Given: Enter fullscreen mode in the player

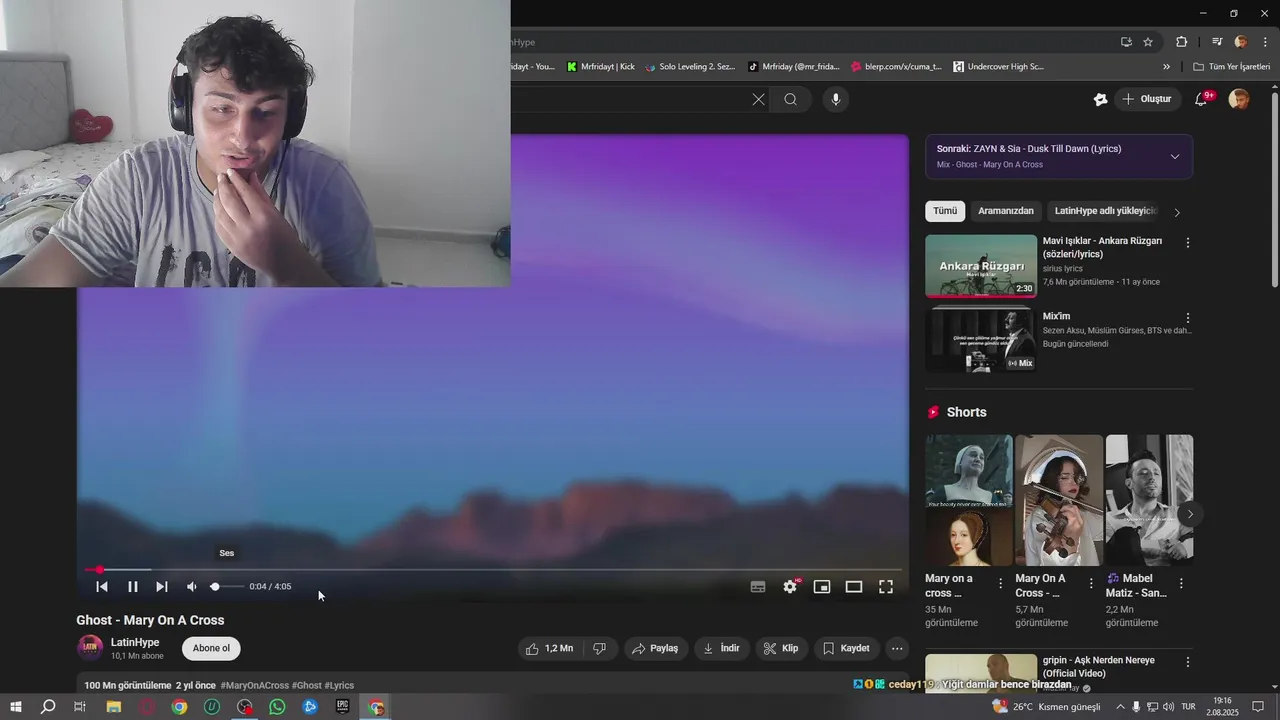Looking at the screenshot, I should (x=886, y=587).
